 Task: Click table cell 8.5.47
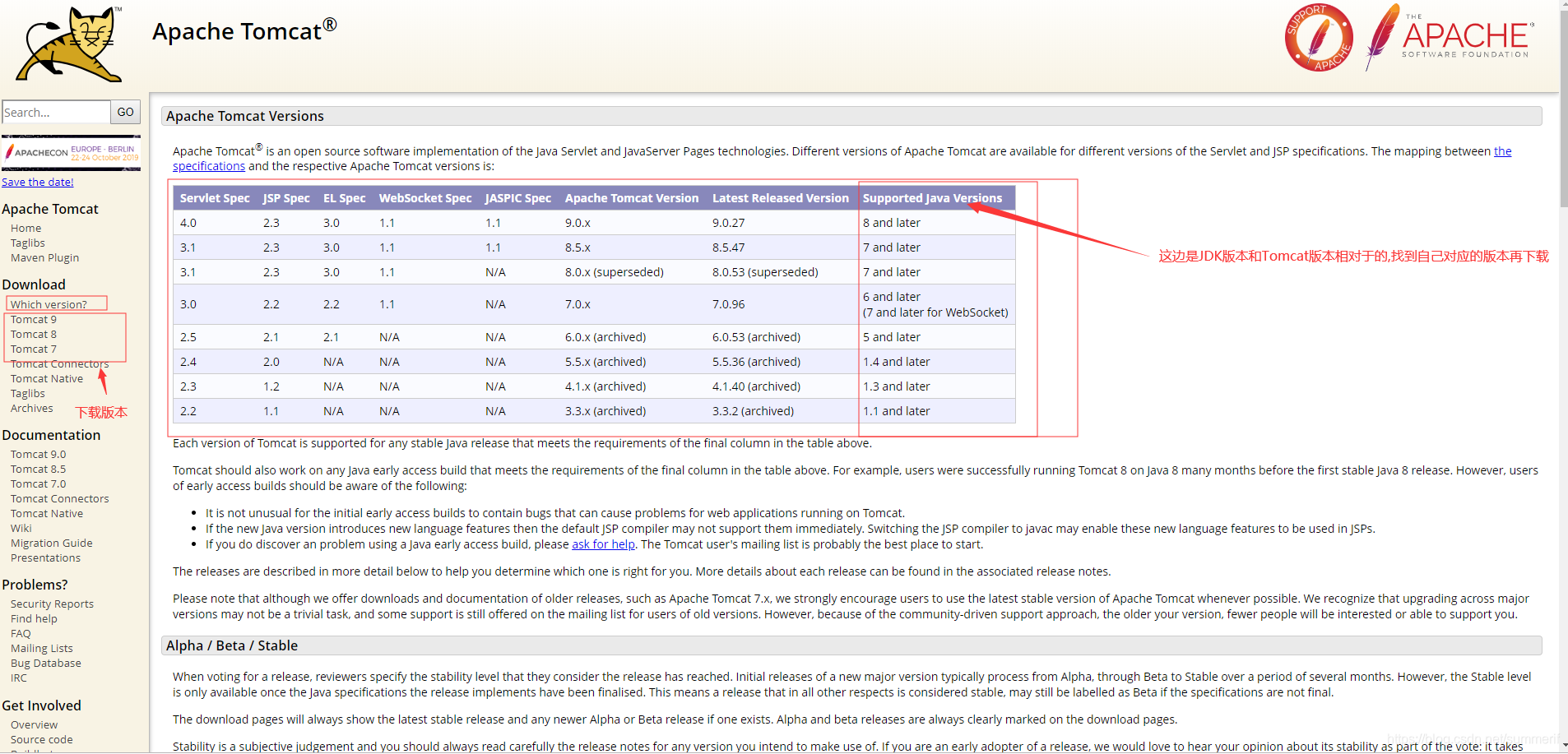729,247
